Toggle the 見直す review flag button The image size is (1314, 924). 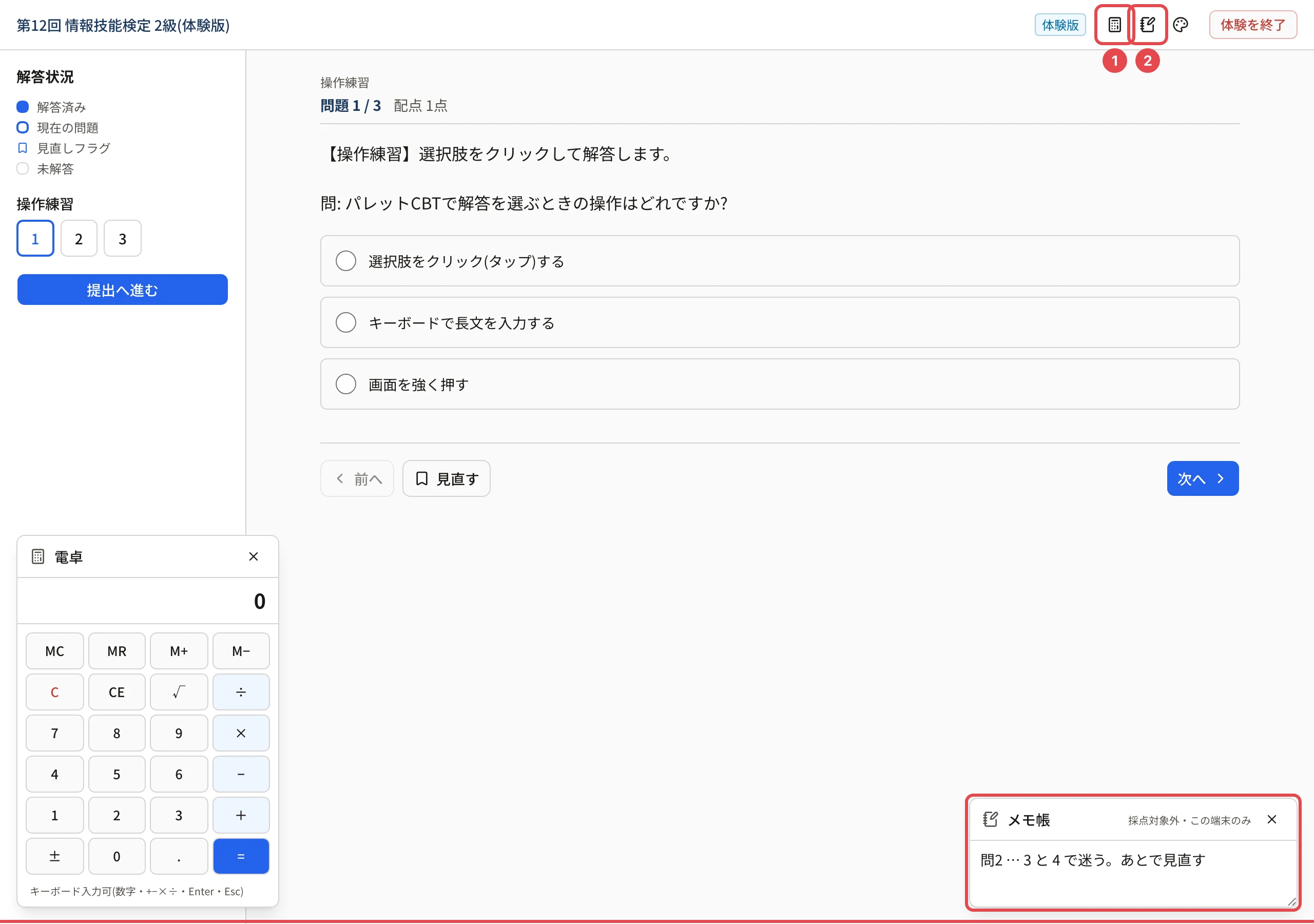coord(447,478)
